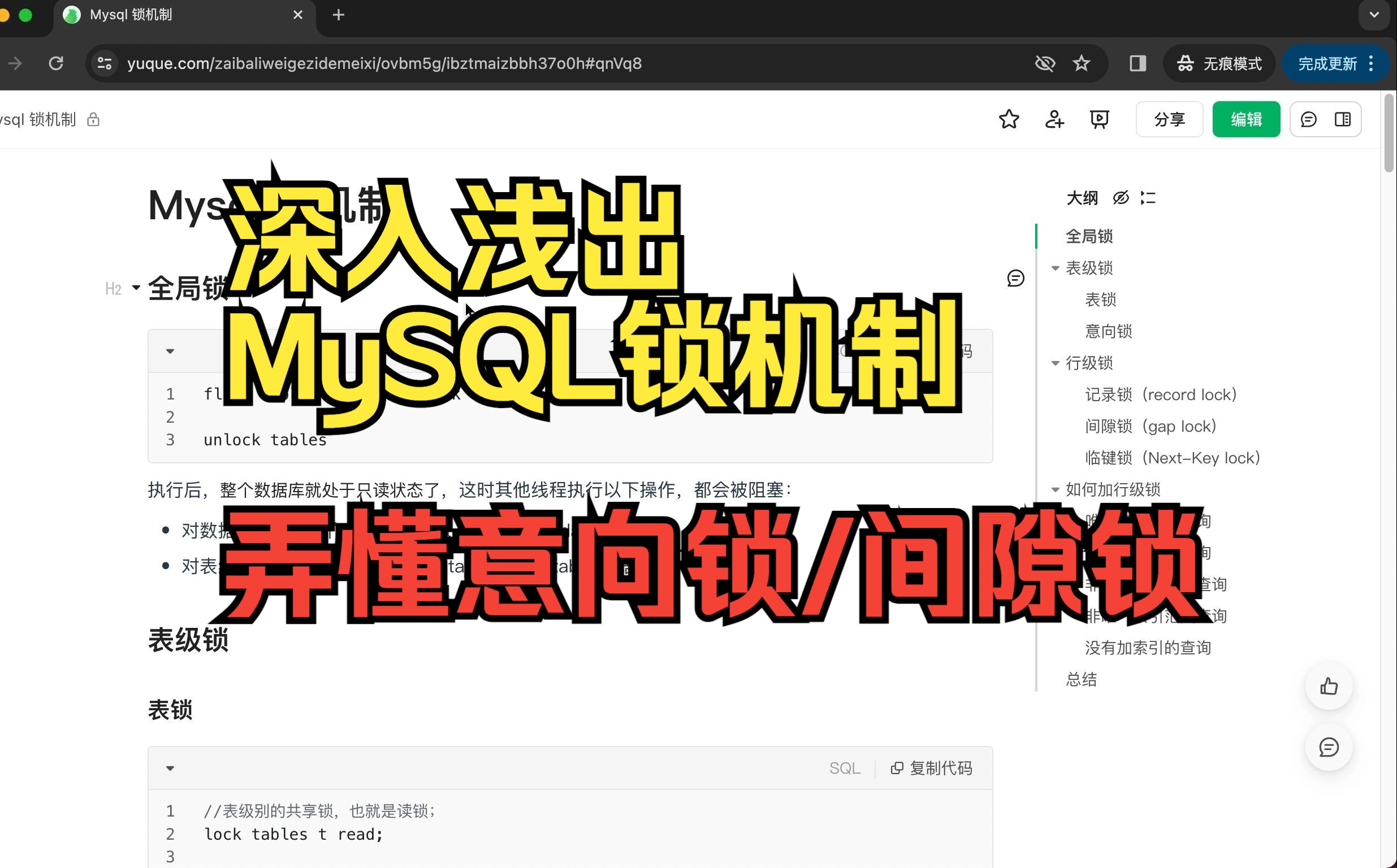Jump to 表锁 in outline
This screenshot has height=868, width=1397.
click(x=1100, y=300)
